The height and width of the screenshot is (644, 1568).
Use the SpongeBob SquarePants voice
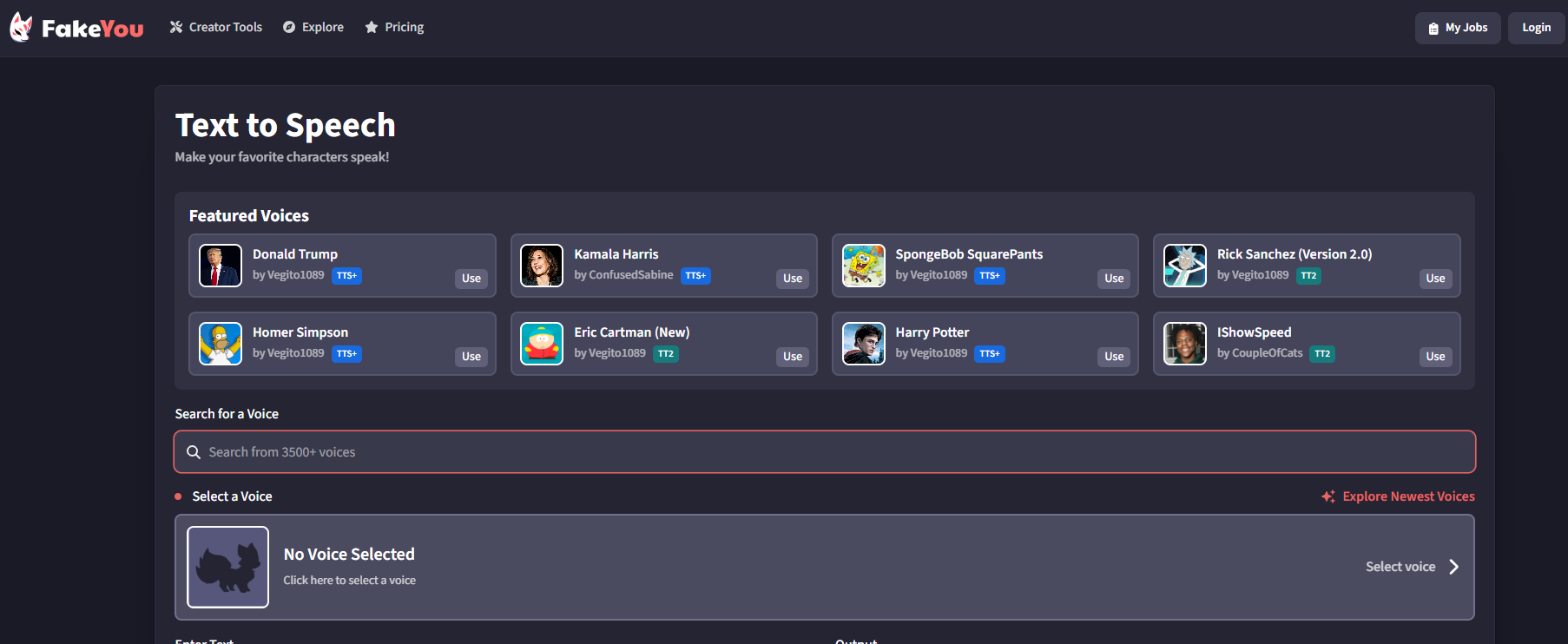coord(1114,279)
